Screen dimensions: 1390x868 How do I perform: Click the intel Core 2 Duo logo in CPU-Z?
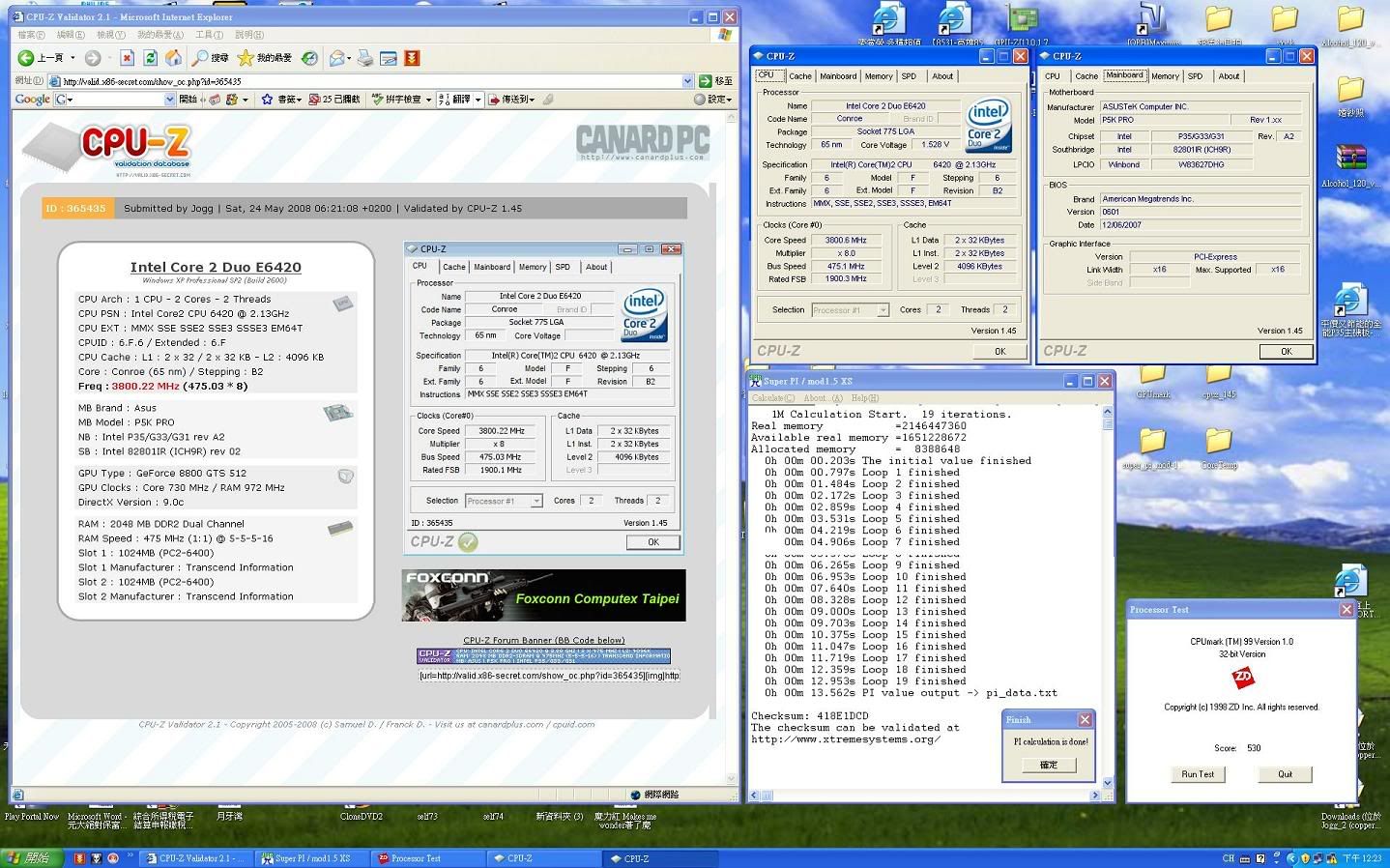pyautogui.click(x=989, y=126)
